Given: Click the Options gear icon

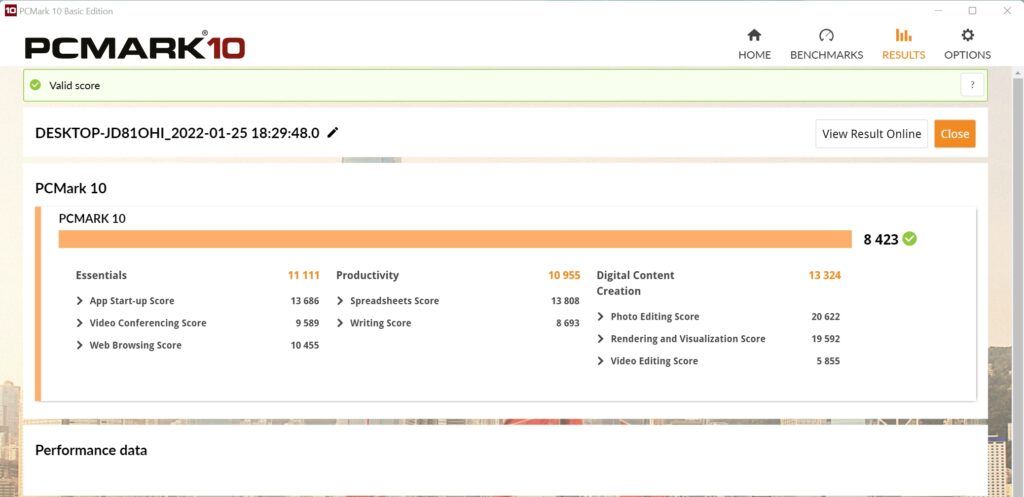Looking at the screenshot, I should coord(968,35).
